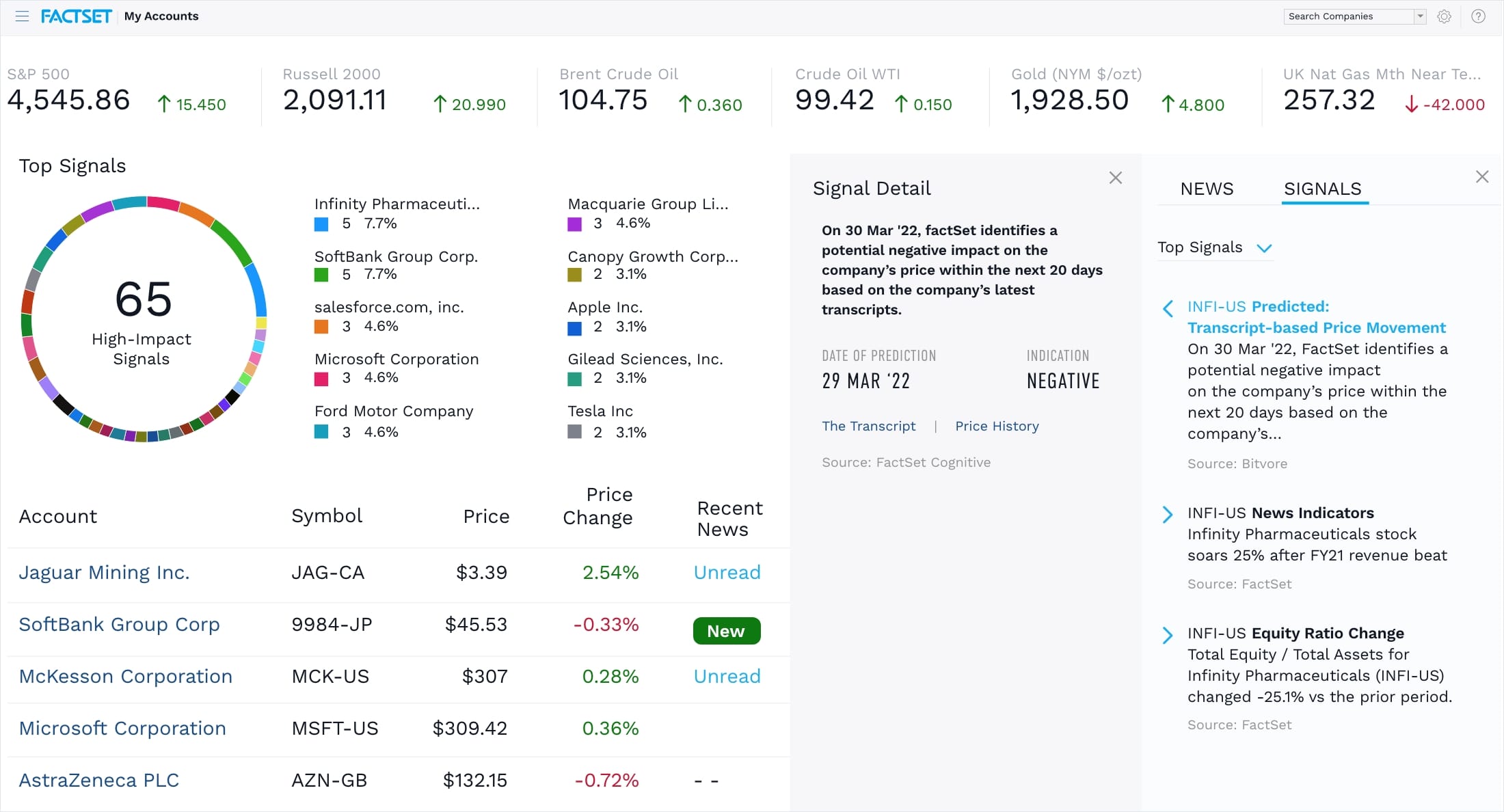Sort by the Recent News column header

click(729, 519)
